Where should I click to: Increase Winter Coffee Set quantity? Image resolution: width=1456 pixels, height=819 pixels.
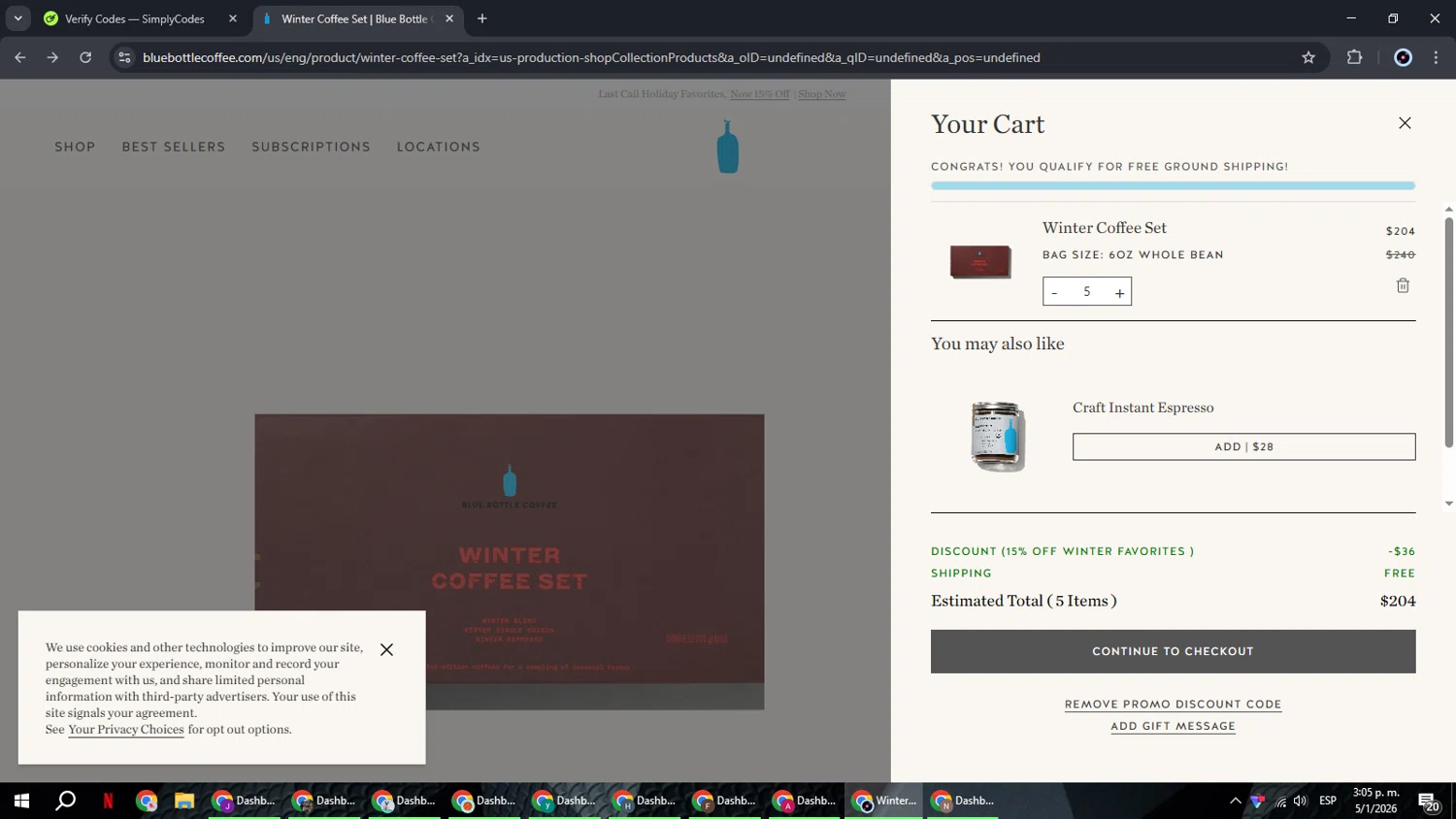pyautogui.click(x=1119, y=292)
